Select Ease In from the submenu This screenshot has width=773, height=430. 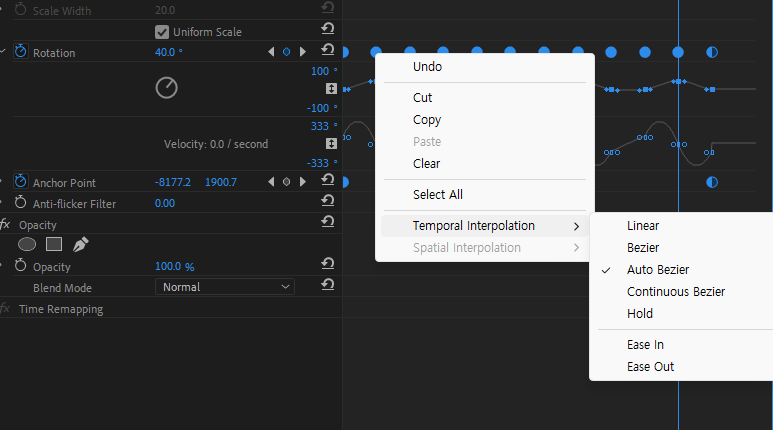pos(645,345)
